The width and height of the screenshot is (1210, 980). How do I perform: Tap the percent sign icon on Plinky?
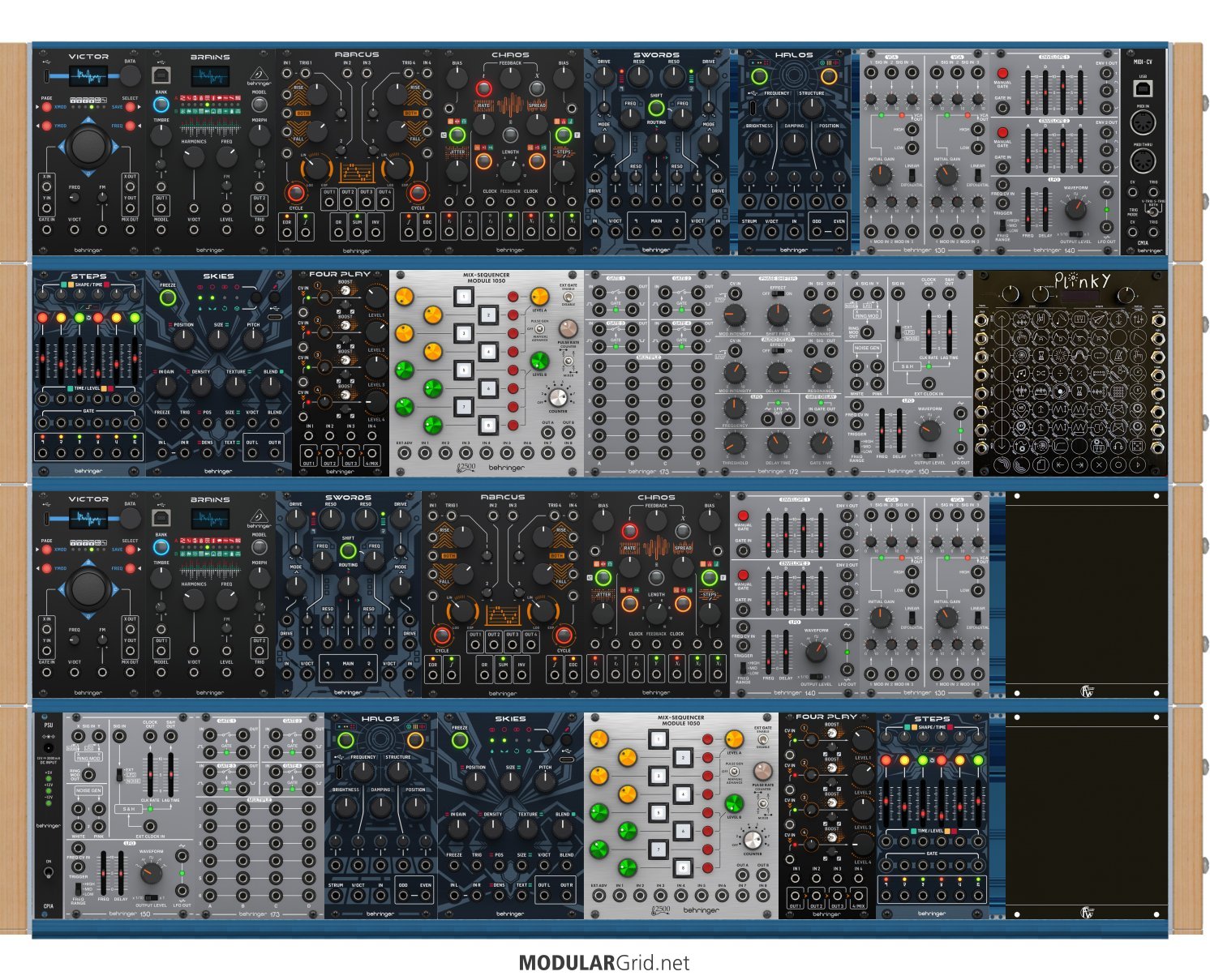[x=1079, y=373]
